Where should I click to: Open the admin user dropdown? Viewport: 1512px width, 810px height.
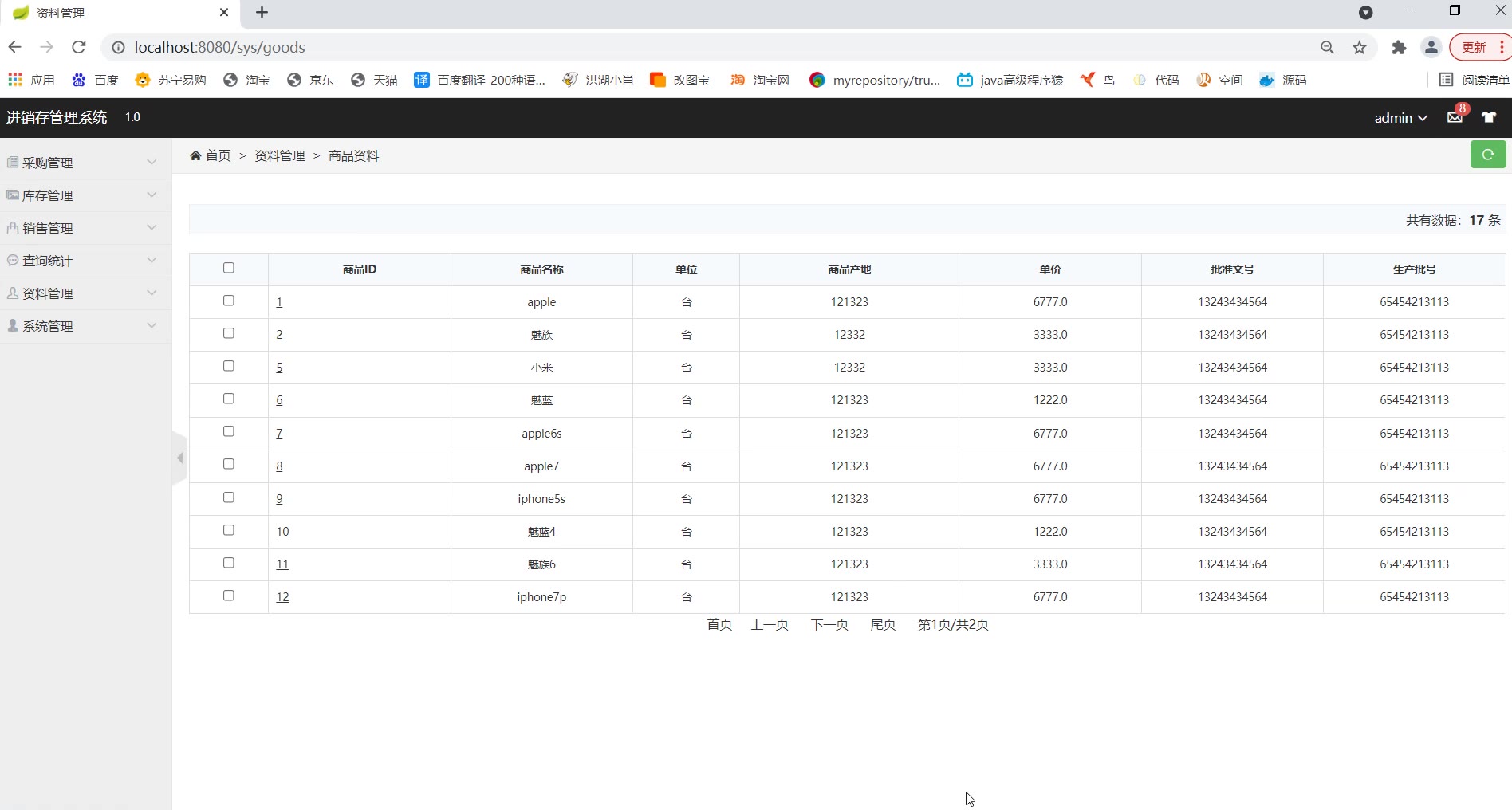pos(1400,118)
